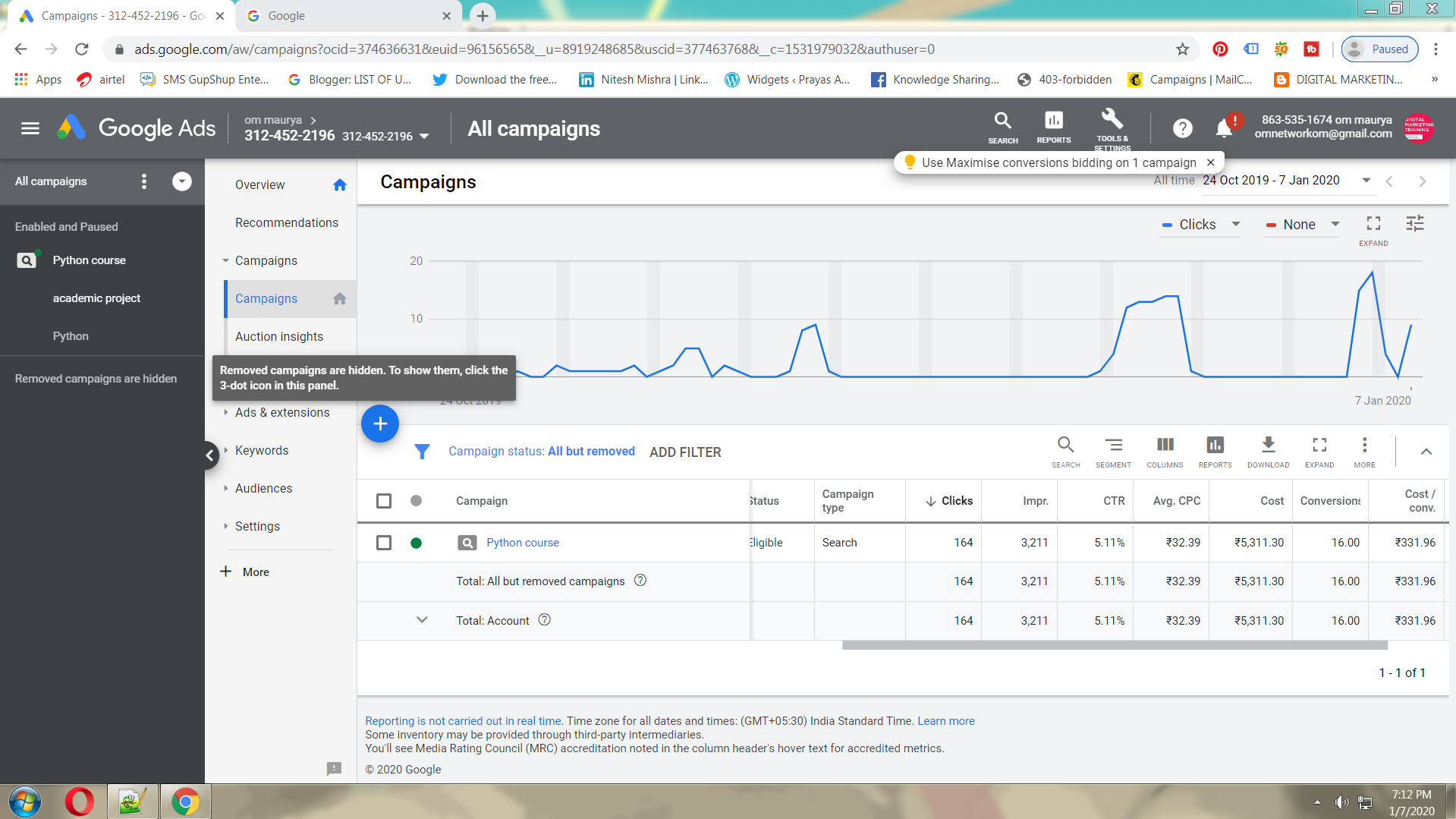Select academic project ad group
The width and height of the screenshot is (1456, 819).
coord(96,298)
